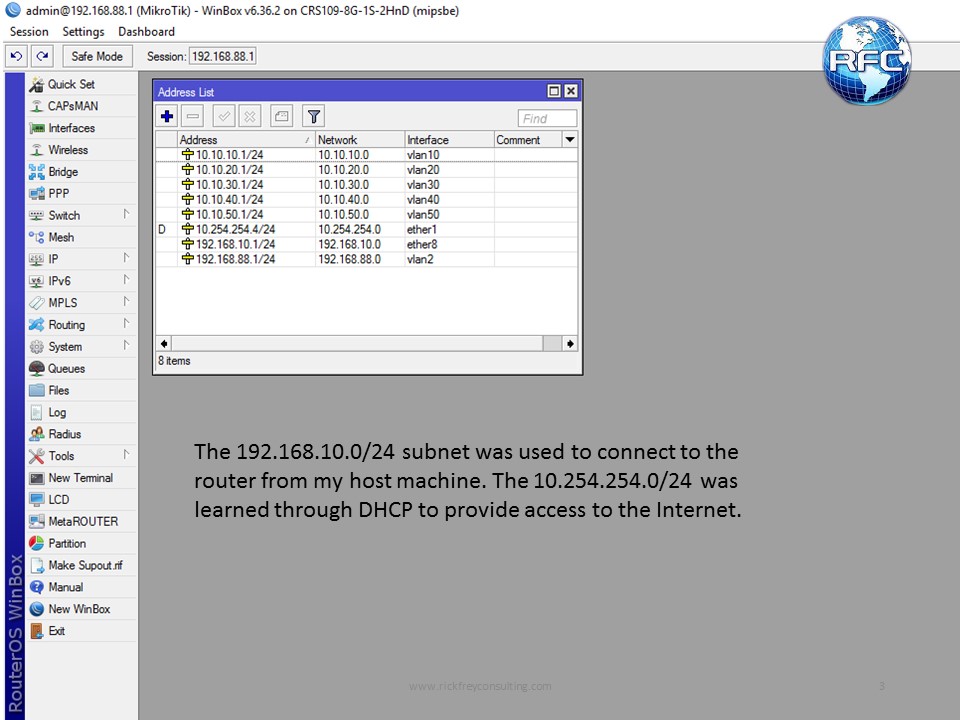
Task: Click the redo arrow icon
Action: point(40,57)
